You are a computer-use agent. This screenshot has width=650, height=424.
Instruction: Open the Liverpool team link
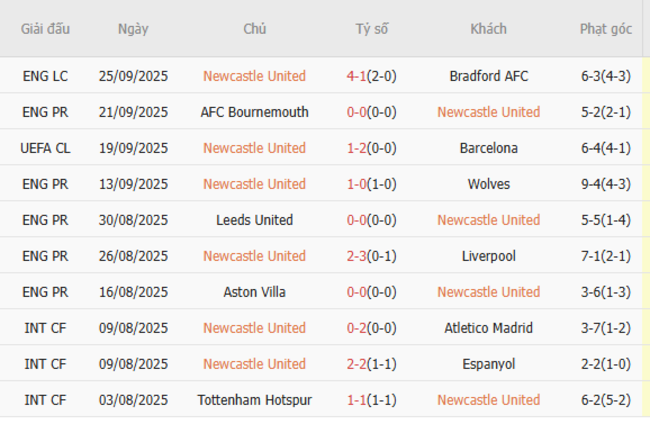coord(488,256)
